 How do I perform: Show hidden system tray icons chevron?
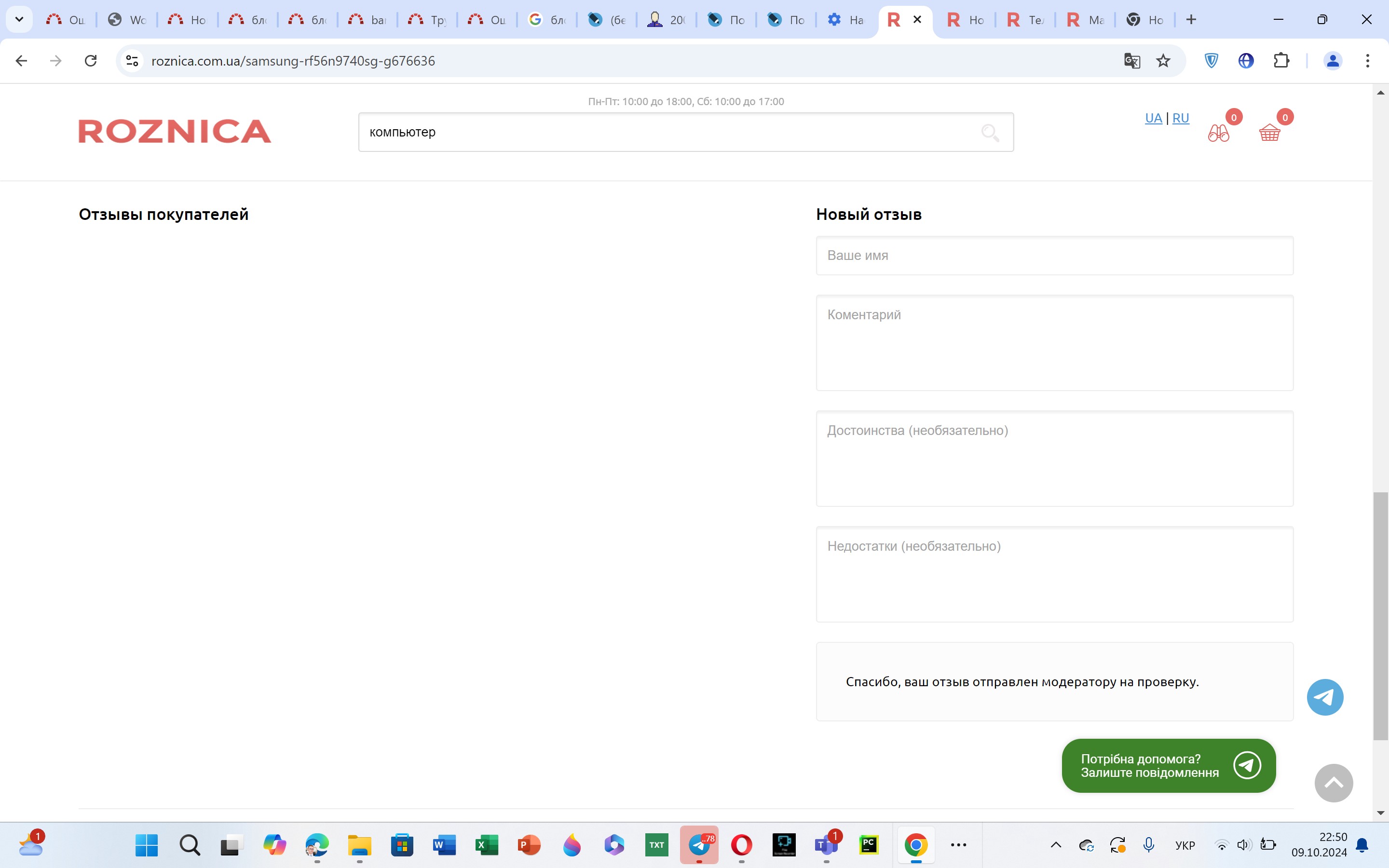pyautogui.click(x=1056, y=844)
